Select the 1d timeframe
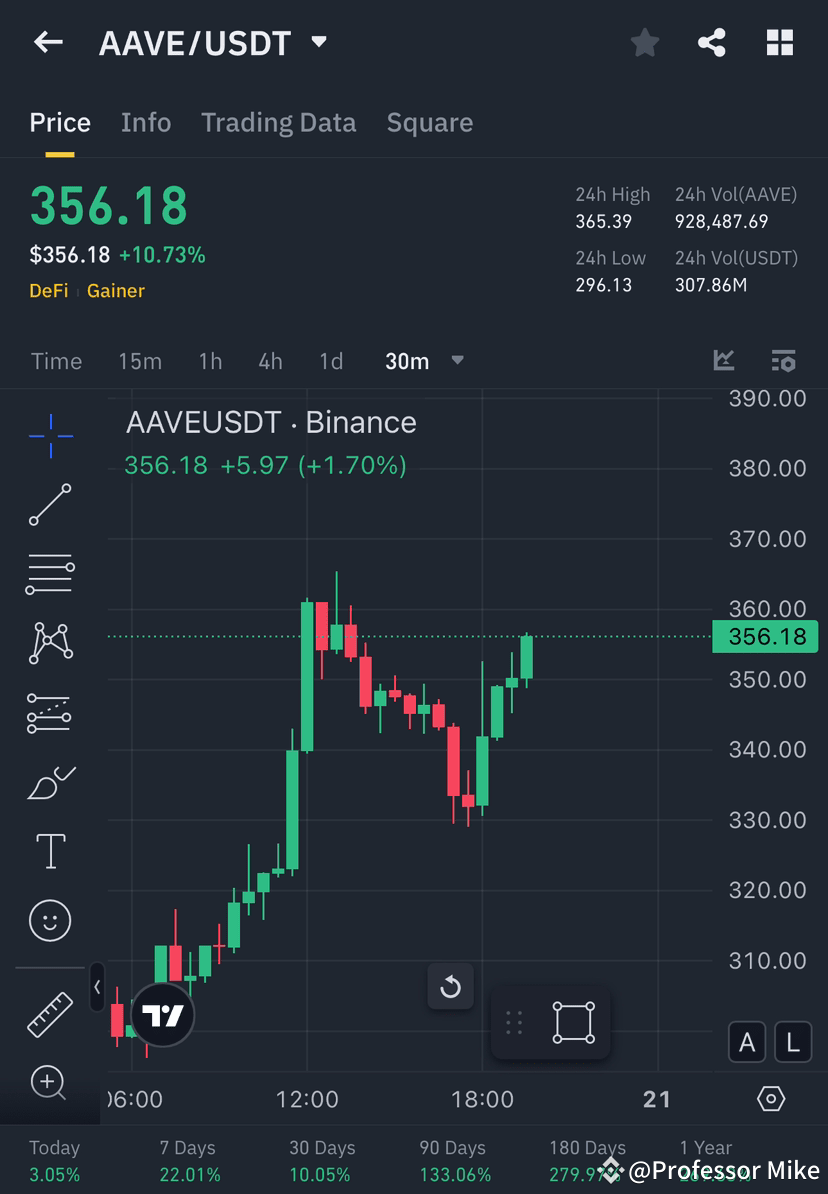The image size is (828, 1194). tap(331, 361)
